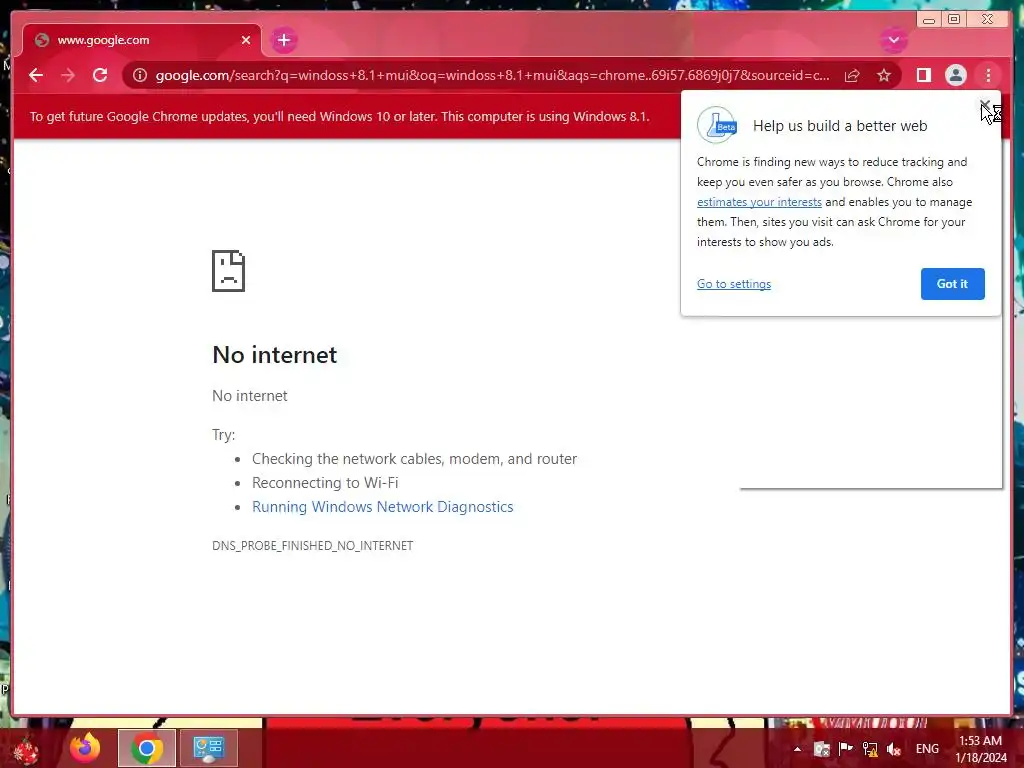Click the No internet heading
Viewport: 1024px width, 768px height.
(275, 355)
